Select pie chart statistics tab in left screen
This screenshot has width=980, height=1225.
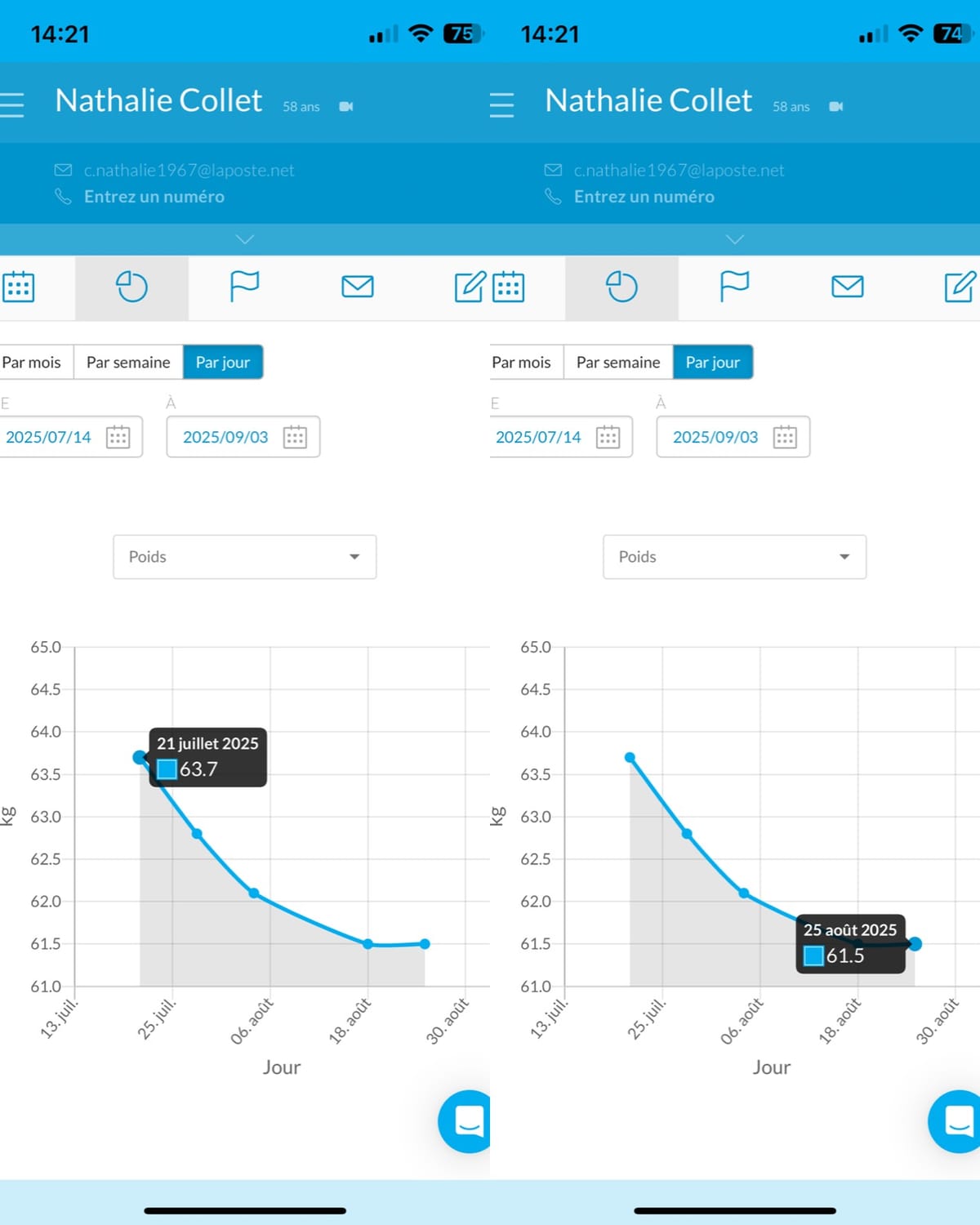point(131,287)
